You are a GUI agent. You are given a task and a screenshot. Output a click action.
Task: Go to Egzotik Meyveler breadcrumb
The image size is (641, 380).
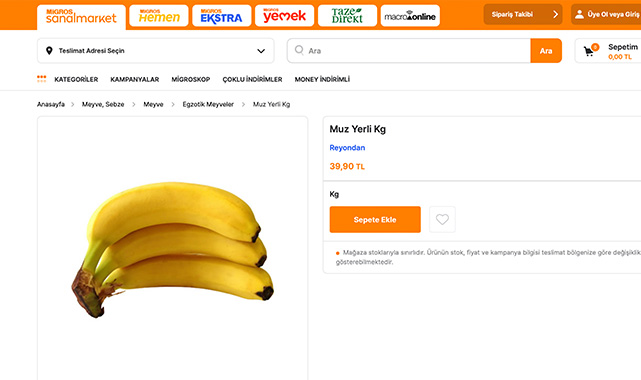[208, 104]
